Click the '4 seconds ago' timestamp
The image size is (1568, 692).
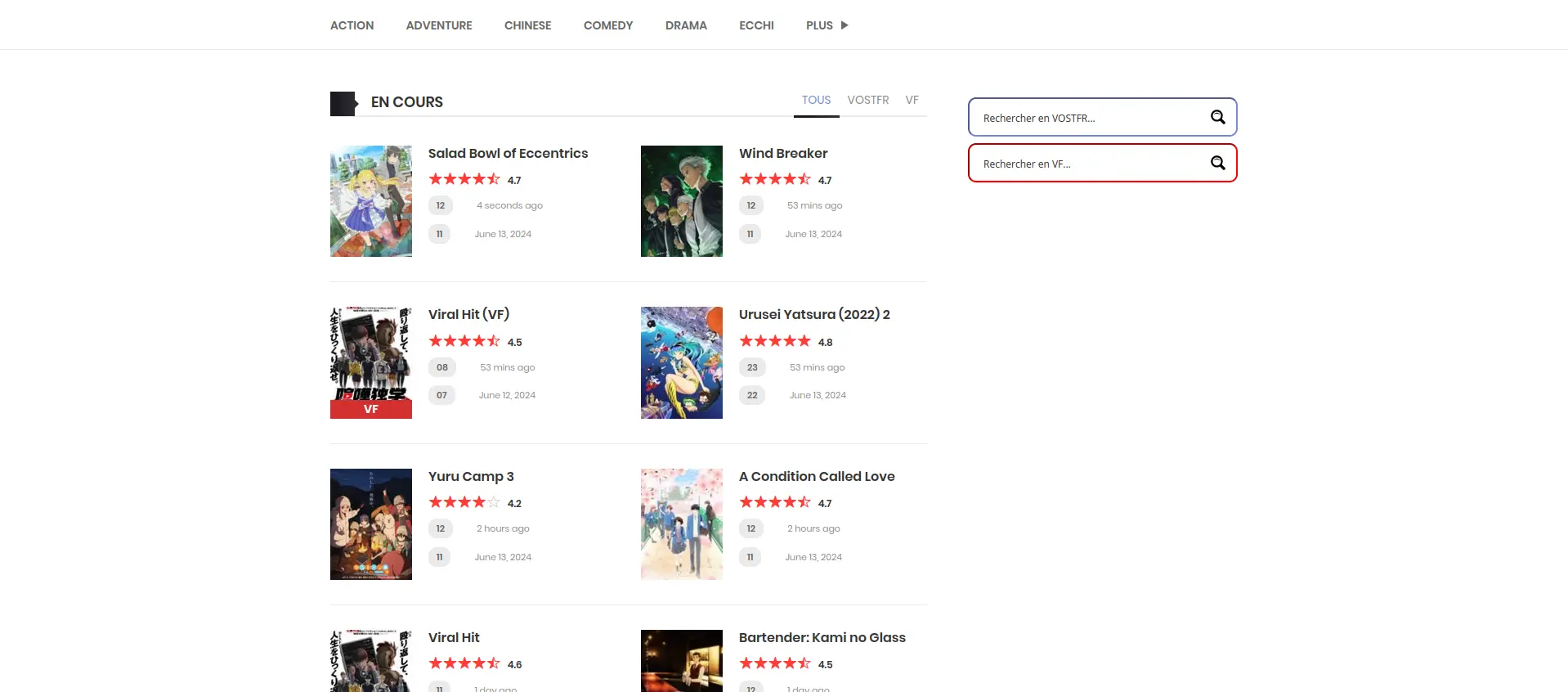tap(509, 205)
